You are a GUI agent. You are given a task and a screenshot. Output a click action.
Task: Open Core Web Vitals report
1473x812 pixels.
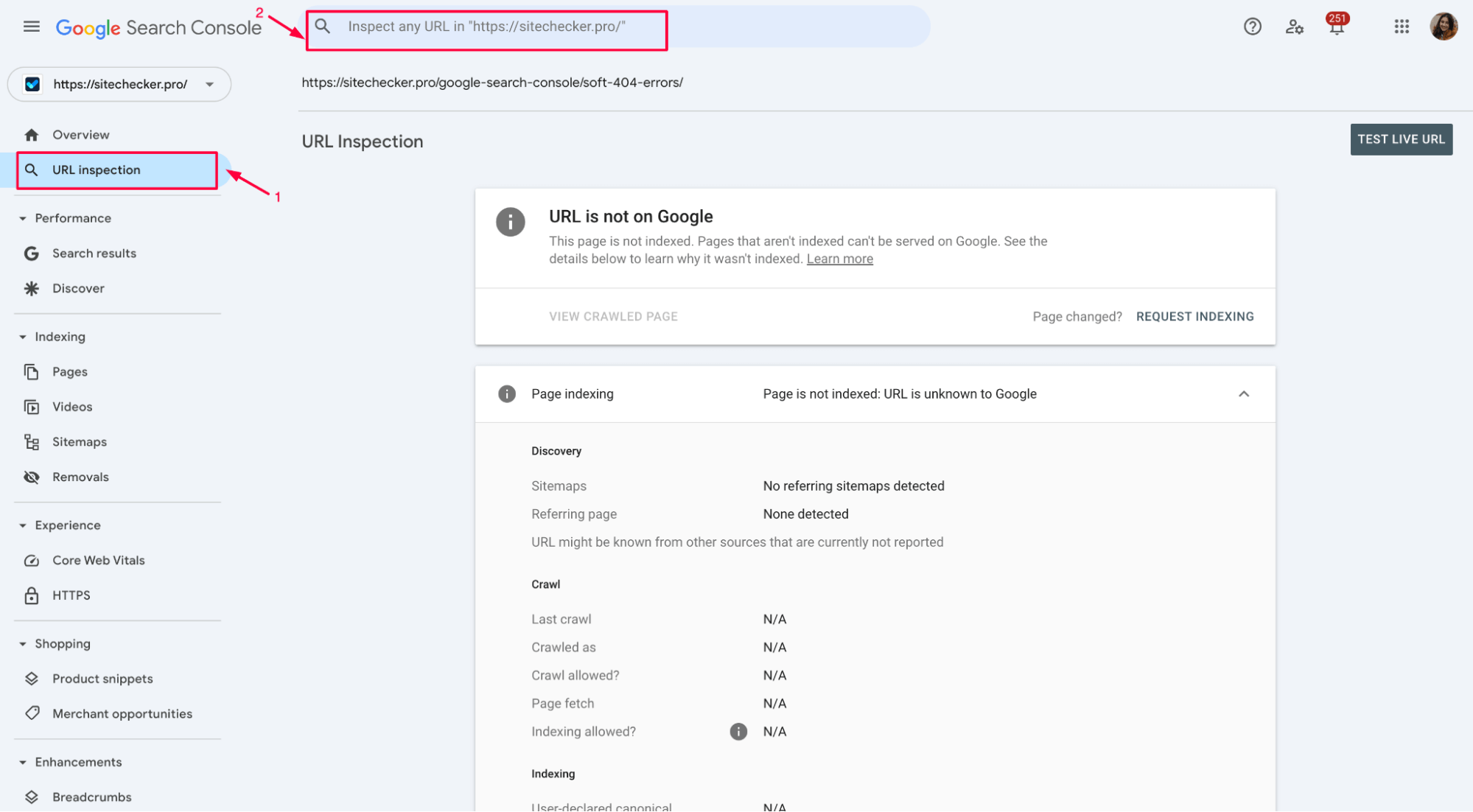click(x=98, y=561)
